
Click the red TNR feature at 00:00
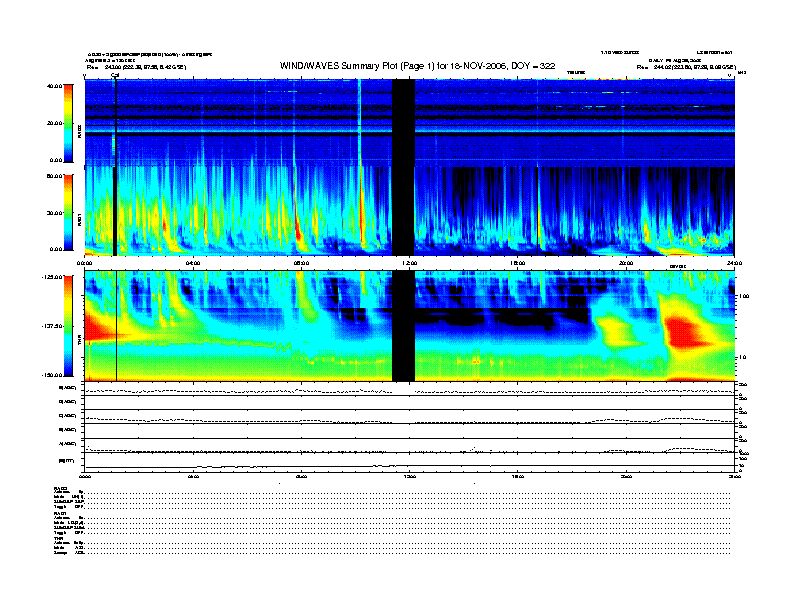point(97,326)
